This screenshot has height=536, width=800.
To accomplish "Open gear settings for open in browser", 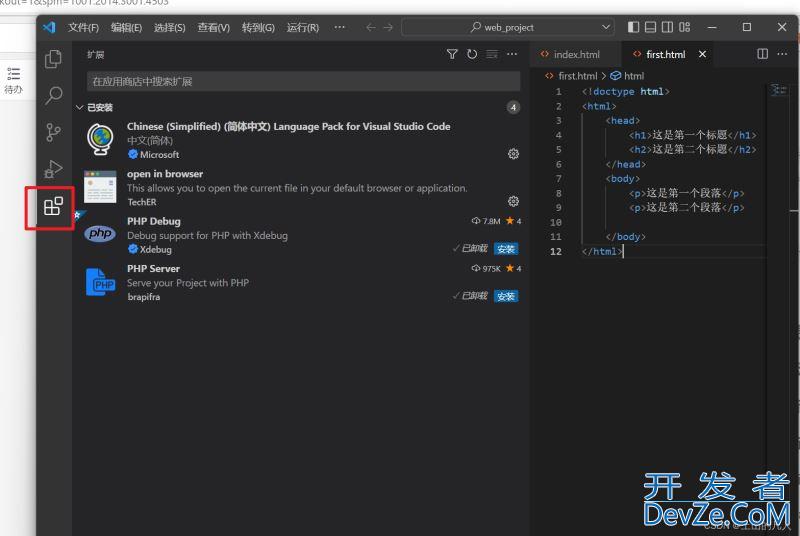I will pos(513,201).
